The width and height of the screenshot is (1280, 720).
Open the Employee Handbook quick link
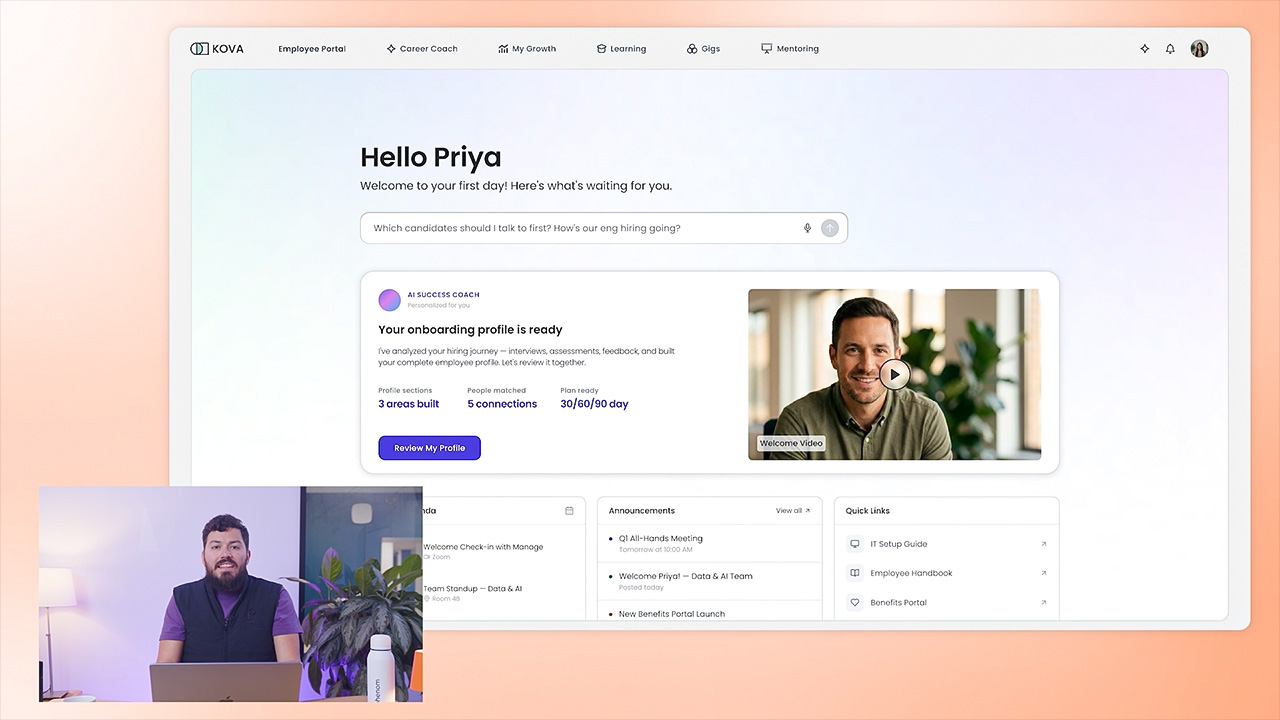coord(909,573)
